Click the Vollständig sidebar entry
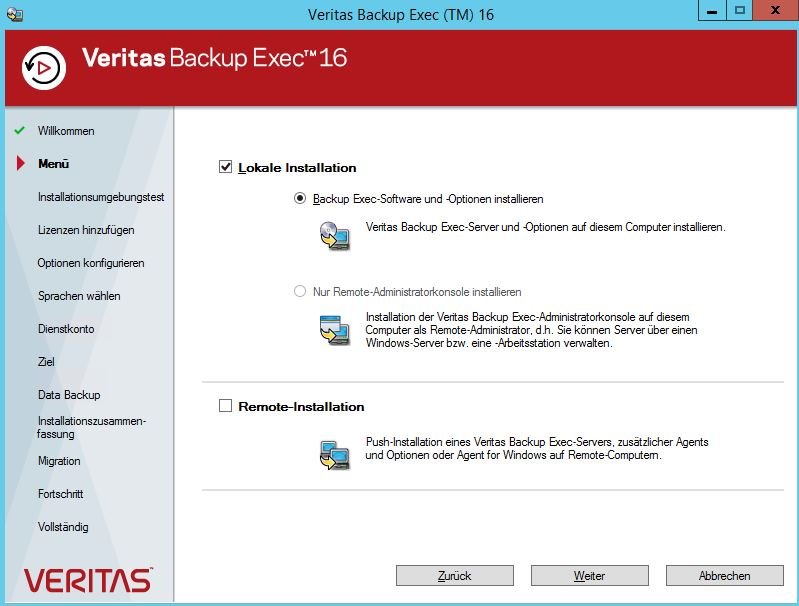Image resolution: width=799 pixels, height=606 pixels. click(63, 527)
